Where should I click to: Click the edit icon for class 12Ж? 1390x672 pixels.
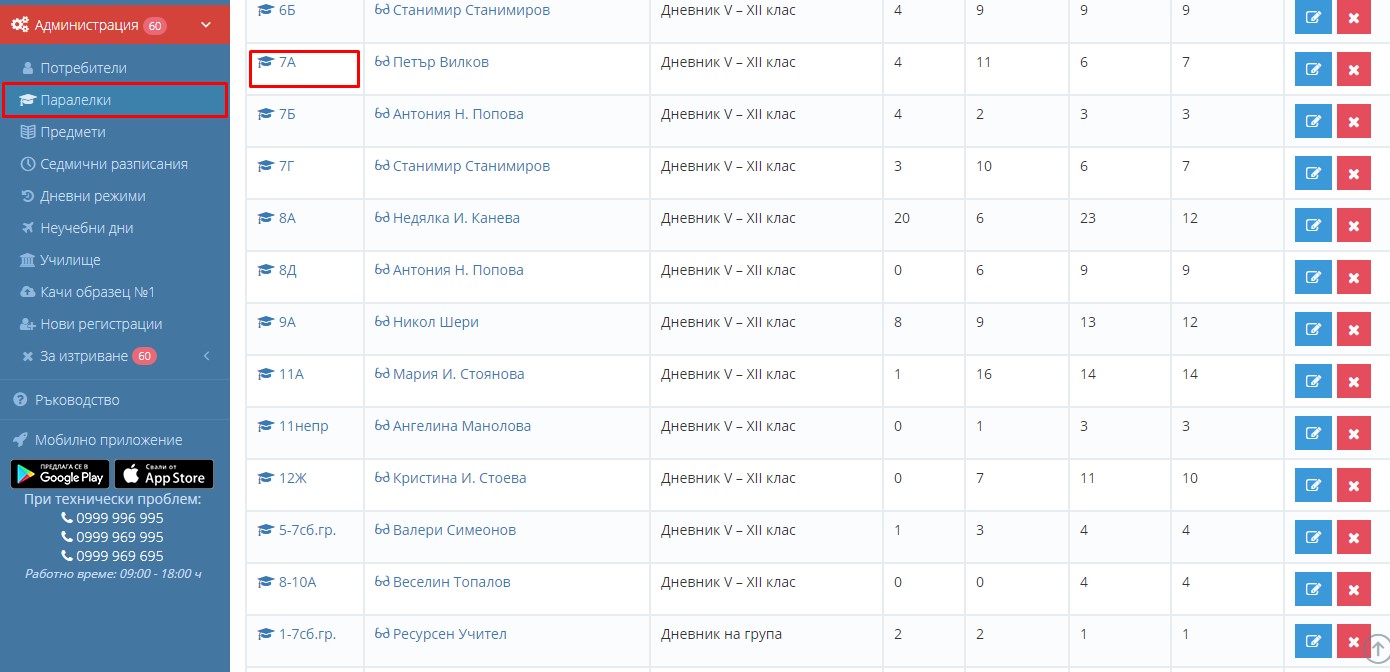point(1313,486)
